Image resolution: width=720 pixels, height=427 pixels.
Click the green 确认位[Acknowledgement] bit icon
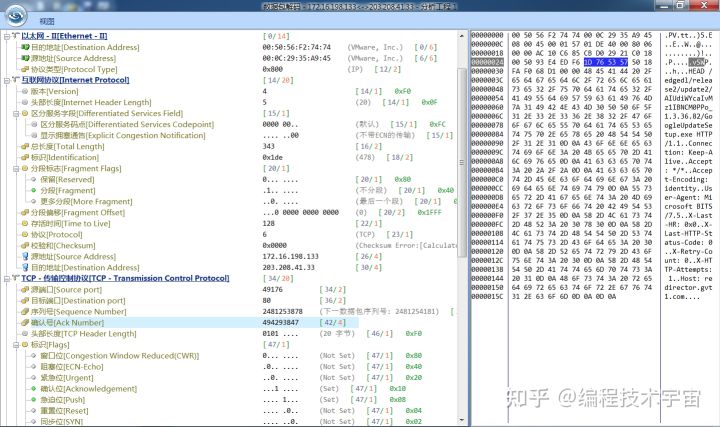click(x=34, y=389)
